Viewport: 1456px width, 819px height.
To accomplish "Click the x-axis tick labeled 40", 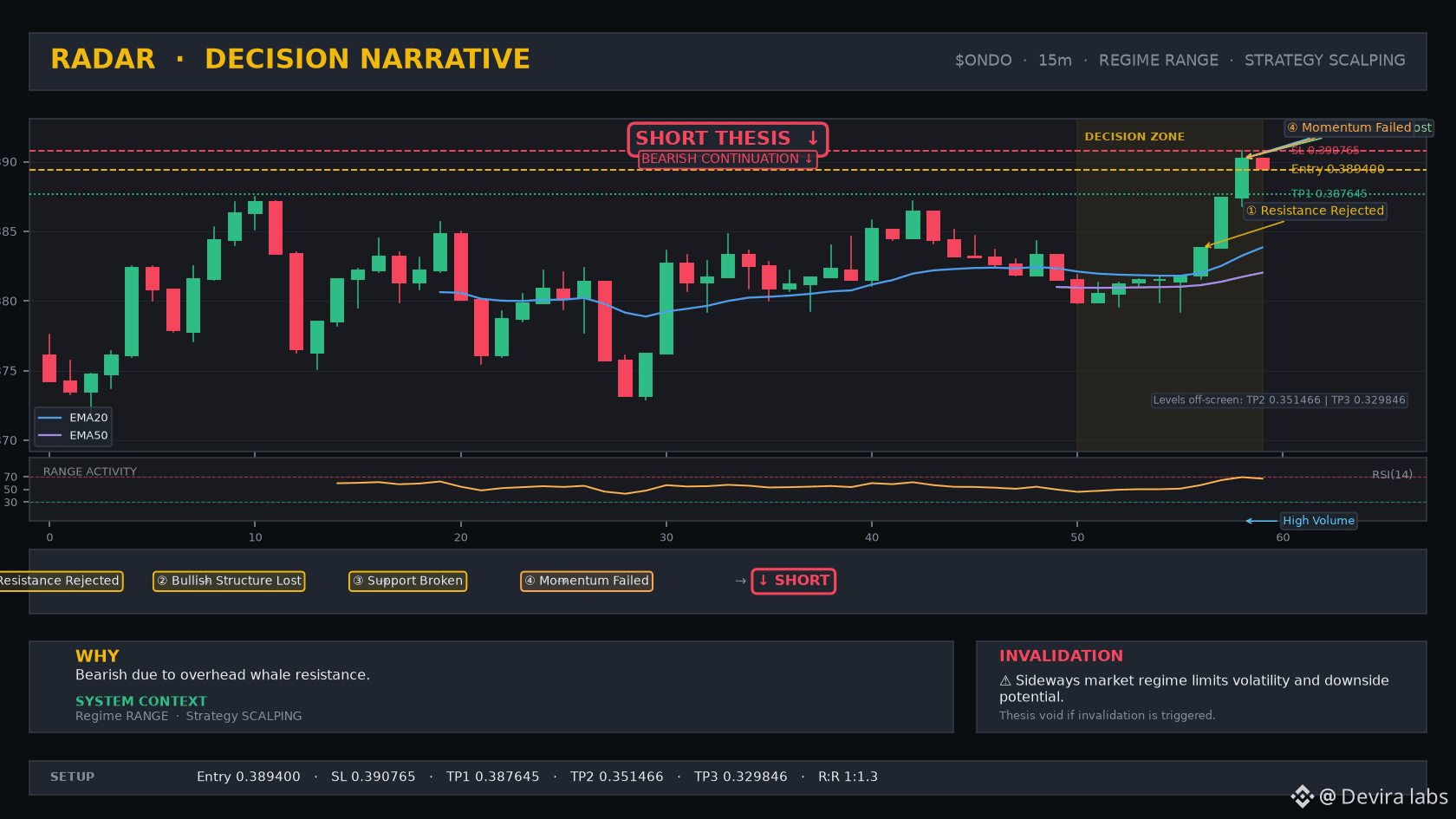I will tap(872, 537).
